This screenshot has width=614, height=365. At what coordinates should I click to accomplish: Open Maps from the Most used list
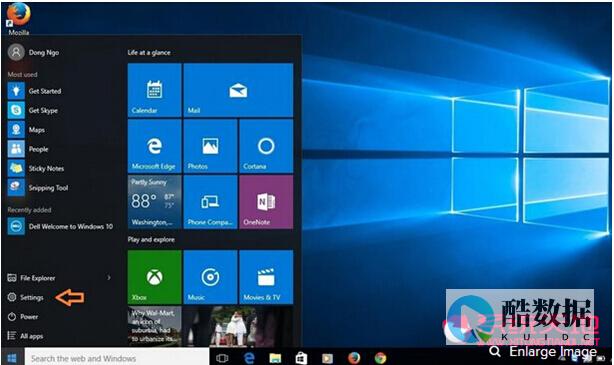tap(26, 130)
